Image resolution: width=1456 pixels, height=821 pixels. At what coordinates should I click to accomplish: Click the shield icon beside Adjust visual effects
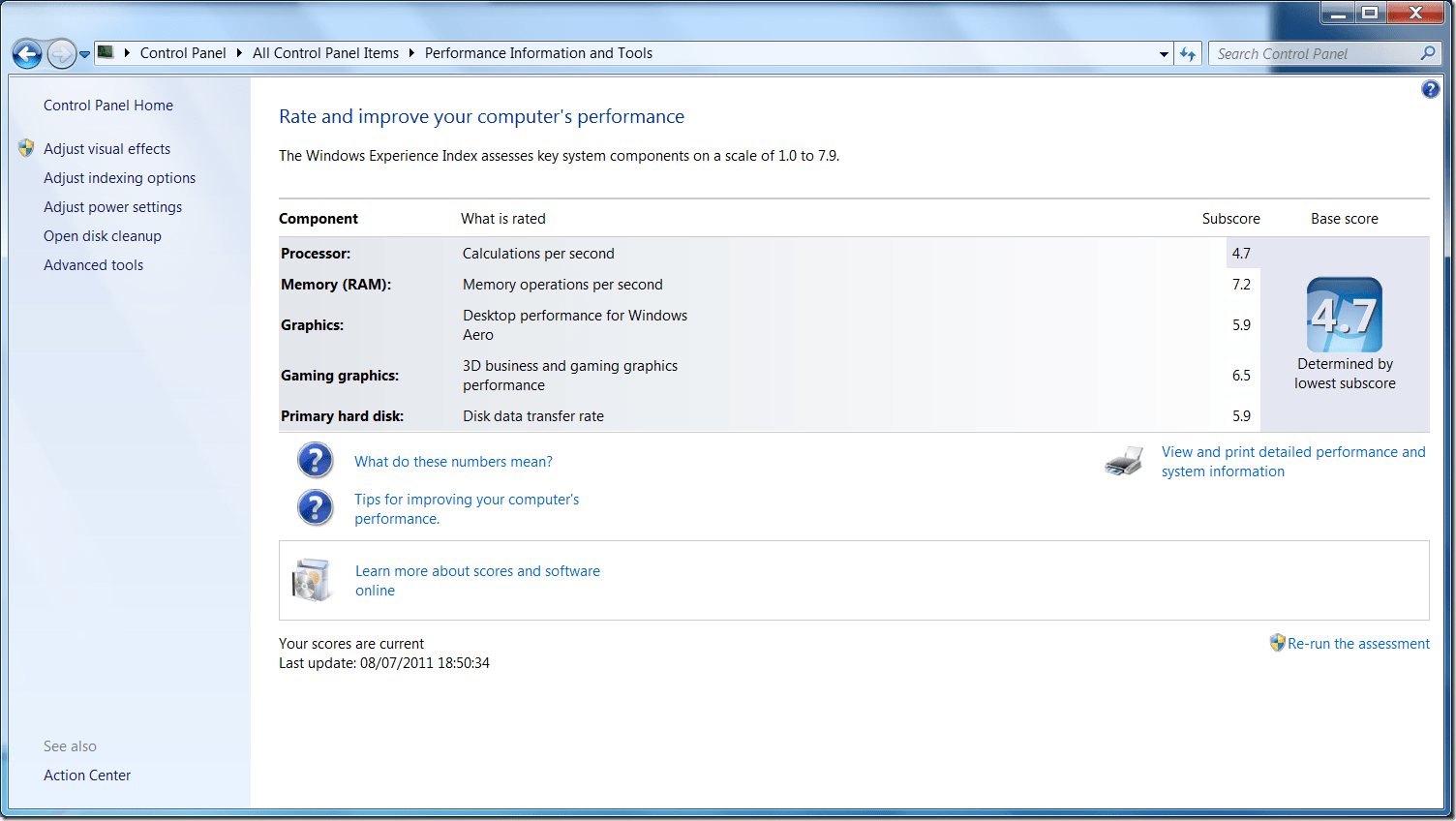pos(26,148)
